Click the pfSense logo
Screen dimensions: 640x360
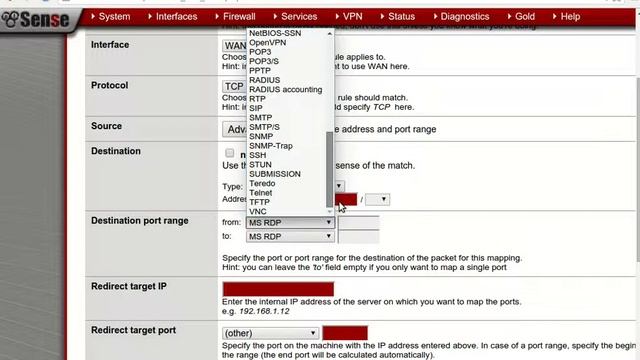point(36,19)
